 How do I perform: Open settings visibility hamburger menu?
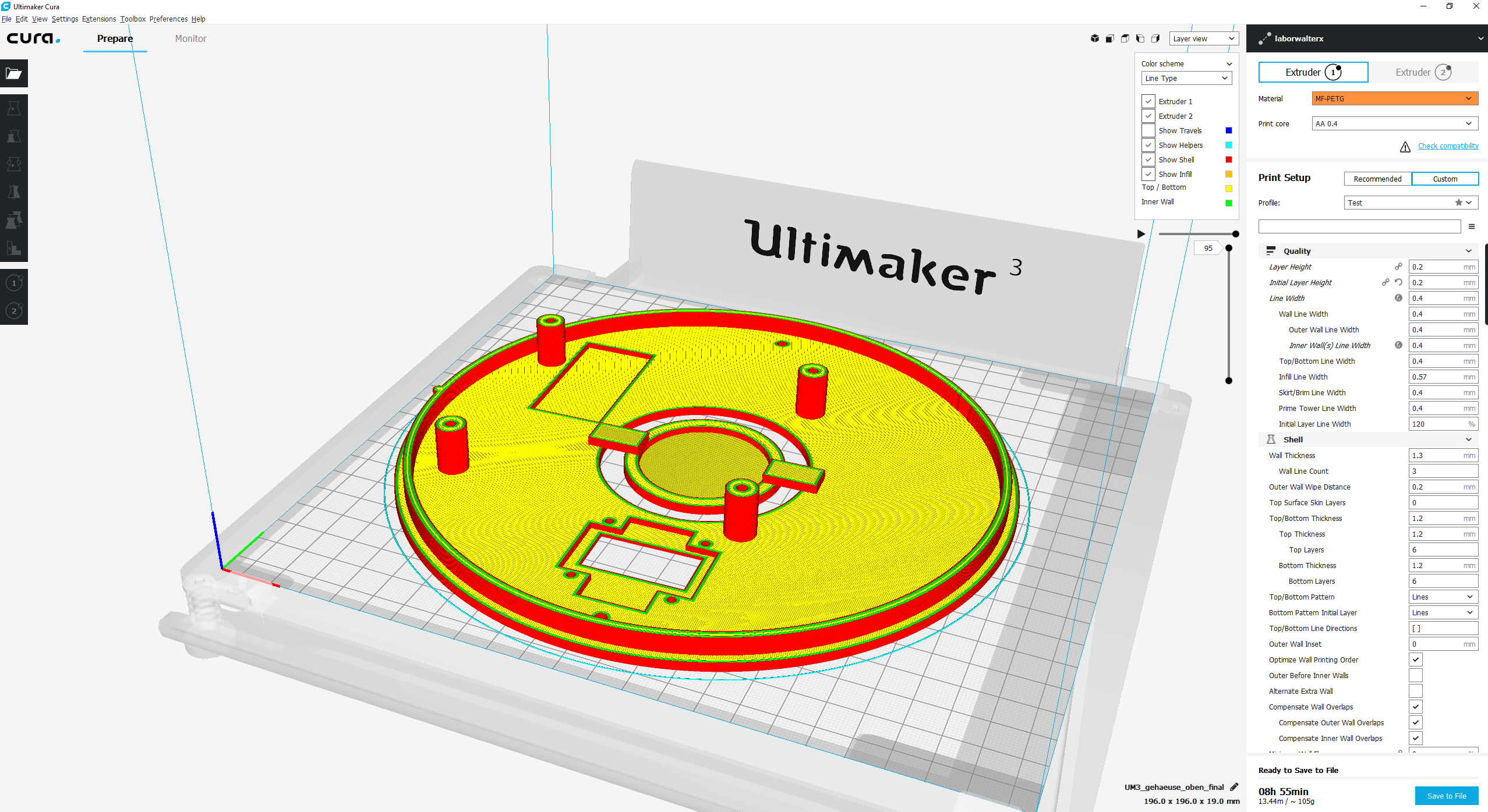tap(1472, 226)
